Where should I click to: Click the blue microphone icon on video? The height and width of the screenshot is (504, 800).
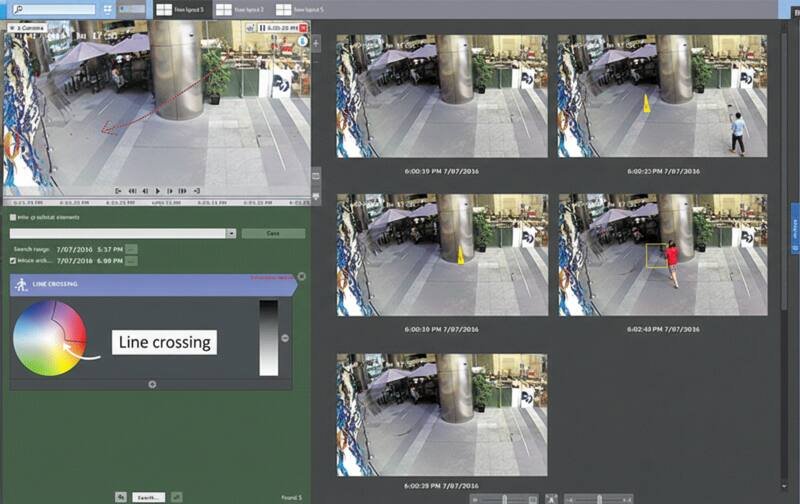point(303,41)
